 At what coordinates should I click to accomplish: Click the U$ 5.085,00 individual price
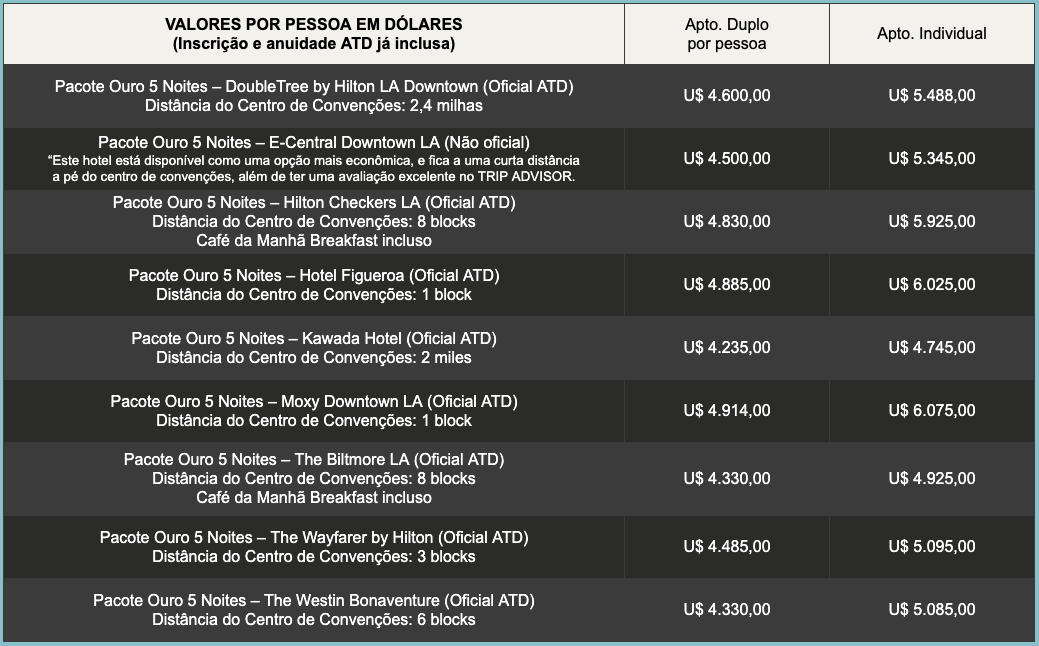pos(932,609)
